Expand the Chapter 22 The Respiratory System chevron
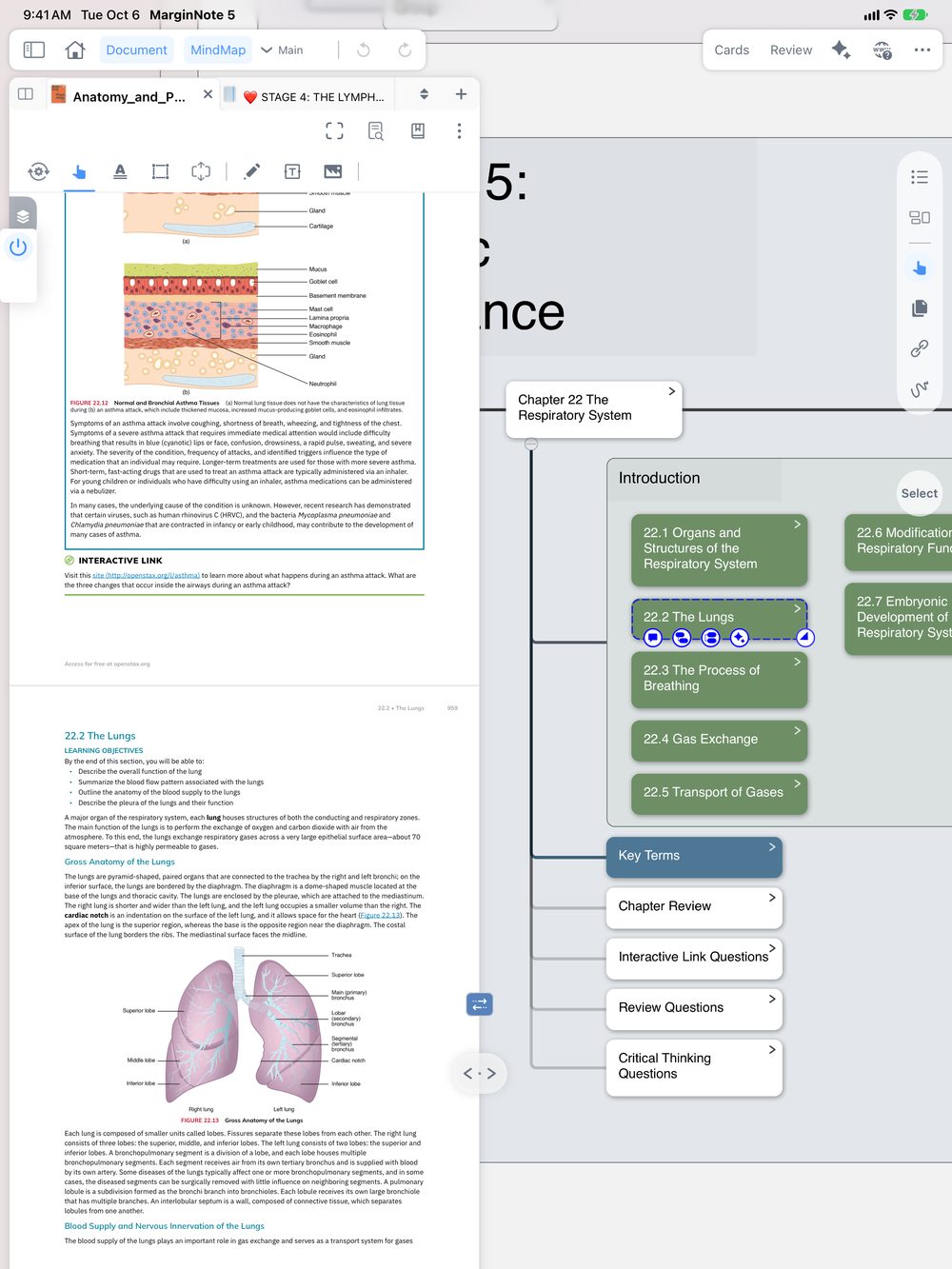The height and width of the screenshot is (1269, 952). point(672,391)
